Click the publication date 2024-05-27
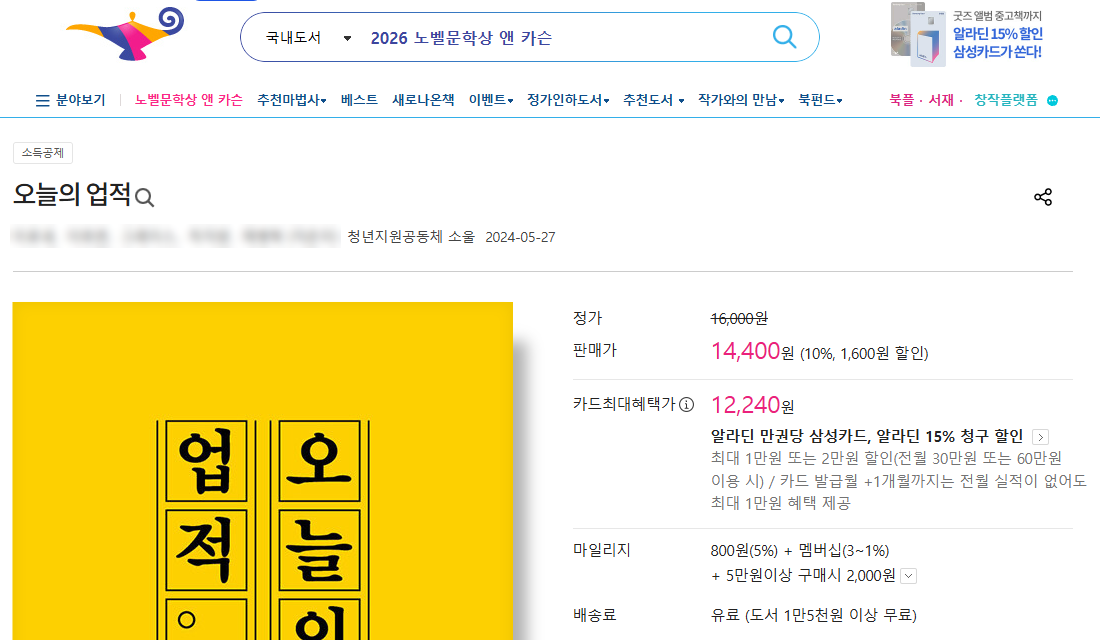This screenshot has height=640, width=1100. pos(521,237)
